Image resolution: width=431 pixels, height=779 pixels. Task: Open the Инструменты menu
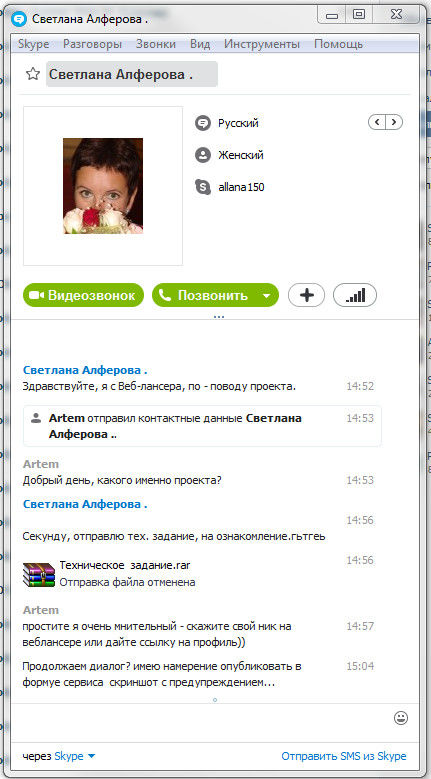click(x=262, y=44)
